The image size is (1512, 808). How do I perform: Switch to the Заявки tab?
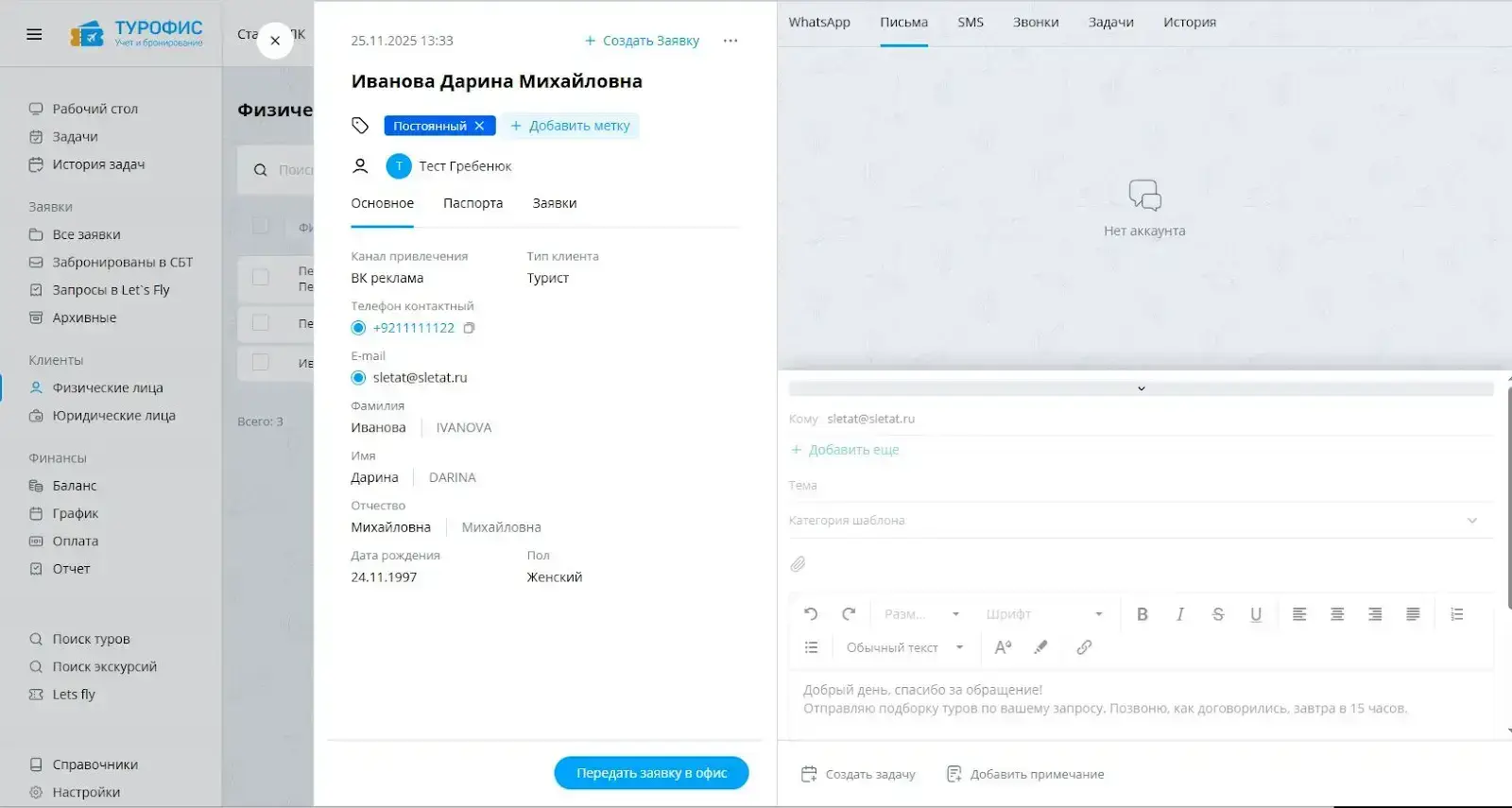[554, 203]
